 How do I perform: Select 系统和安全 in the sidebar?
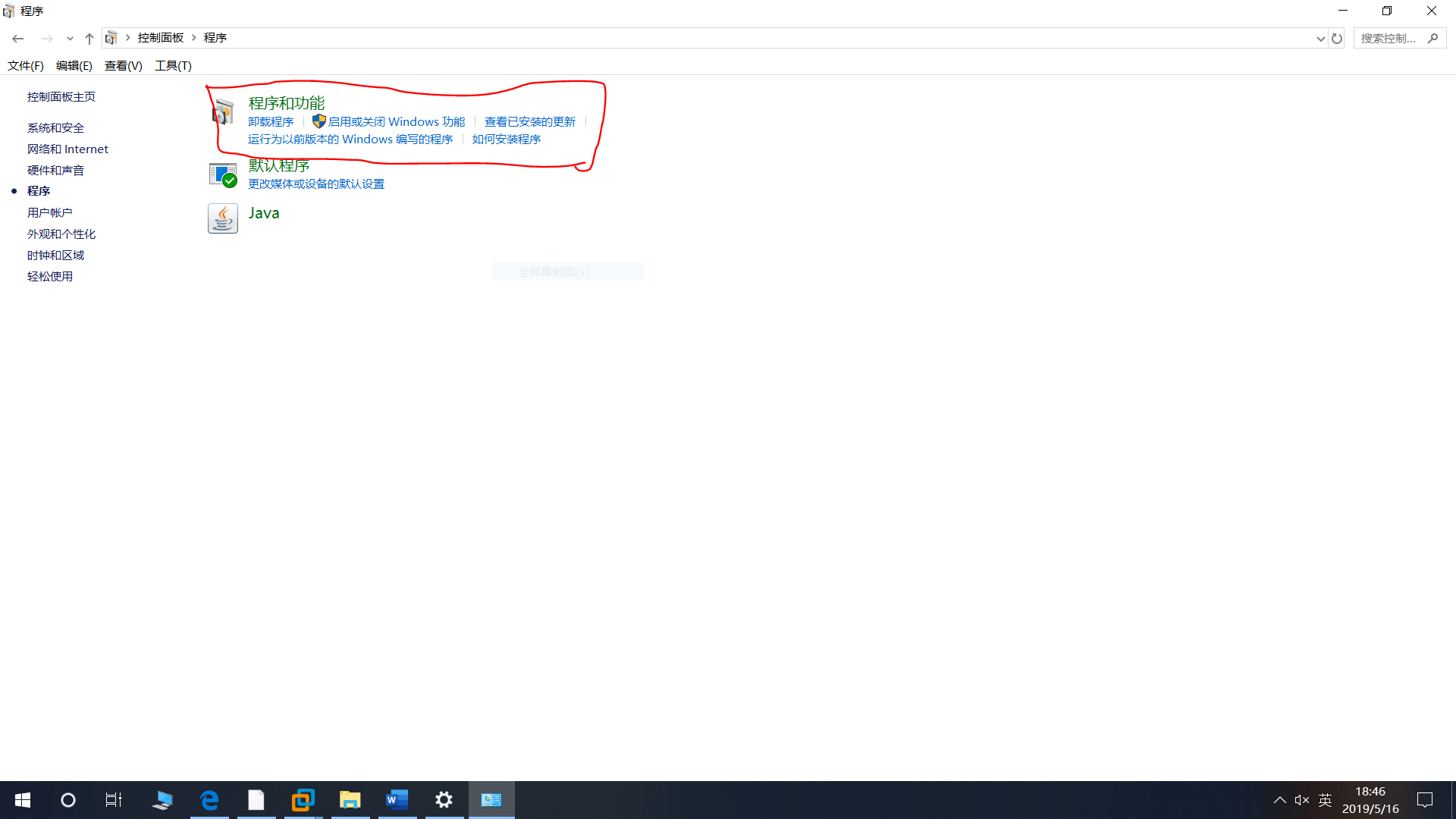point(55,128)
